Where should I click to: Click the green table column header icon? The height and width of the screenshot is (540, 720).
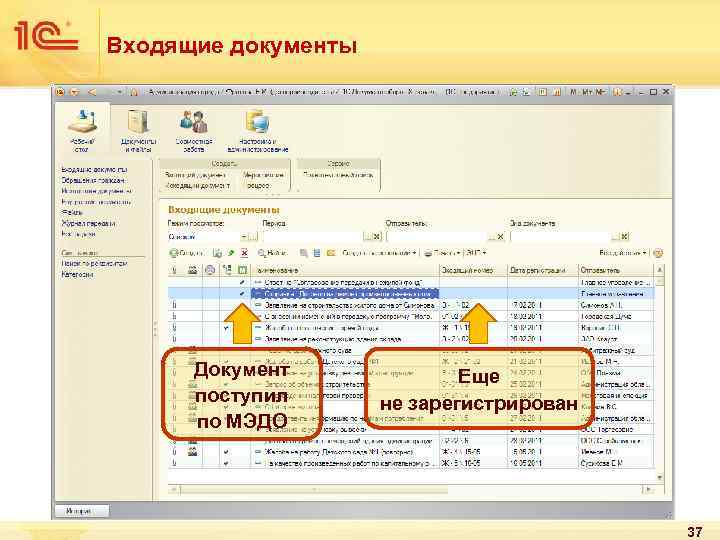point(243,270)
